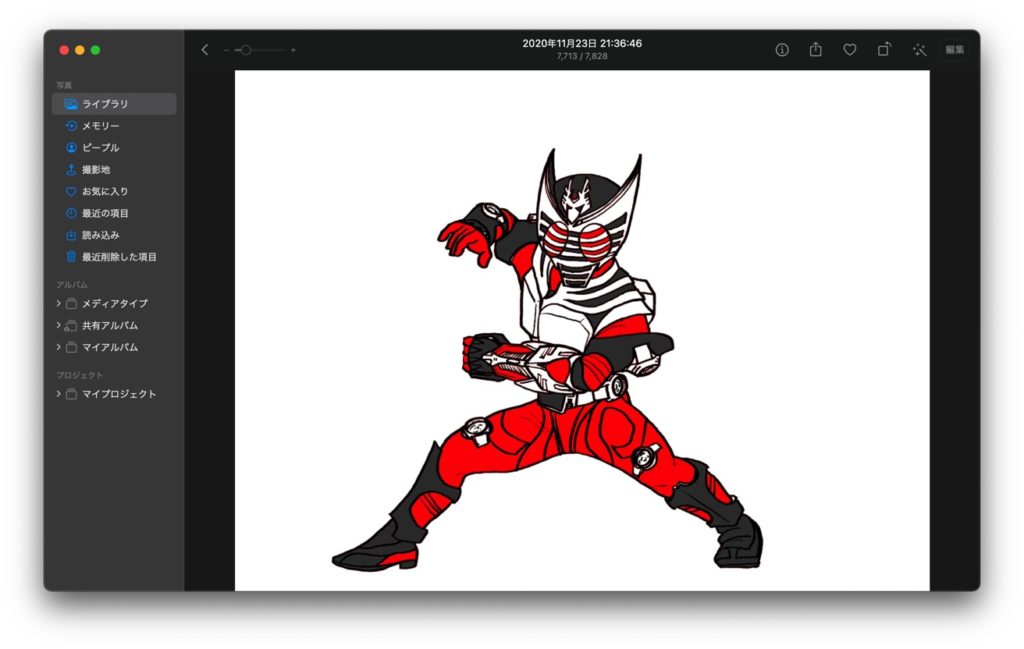Select the メディアタイプ folder label

pos(115,303)
